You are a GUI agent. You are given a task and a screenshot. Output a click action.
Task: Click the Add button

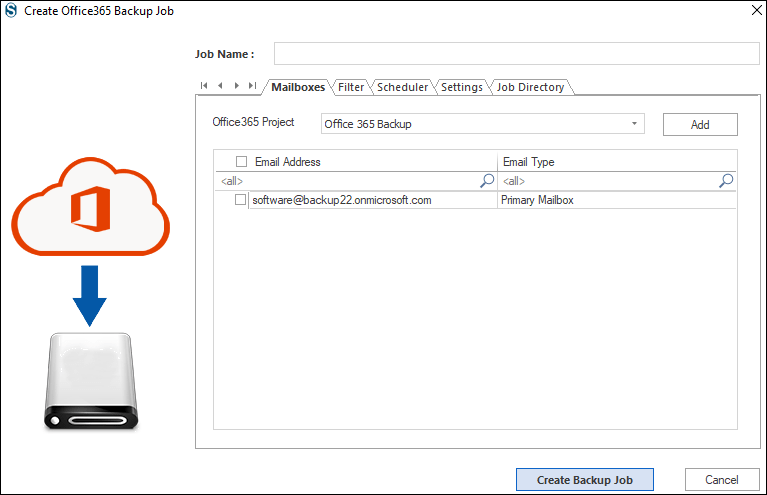(x=700, y=125)
